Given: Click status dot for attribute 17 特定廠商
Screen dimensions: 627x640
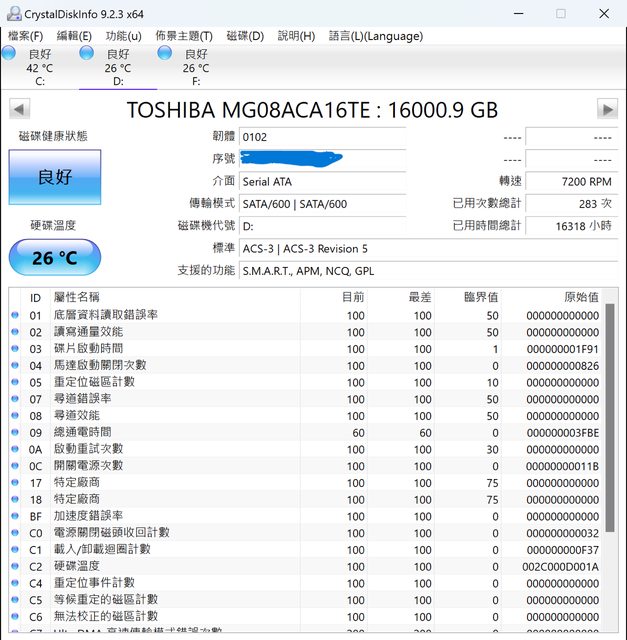Looking at the screenshot, I should pos(15,482).
